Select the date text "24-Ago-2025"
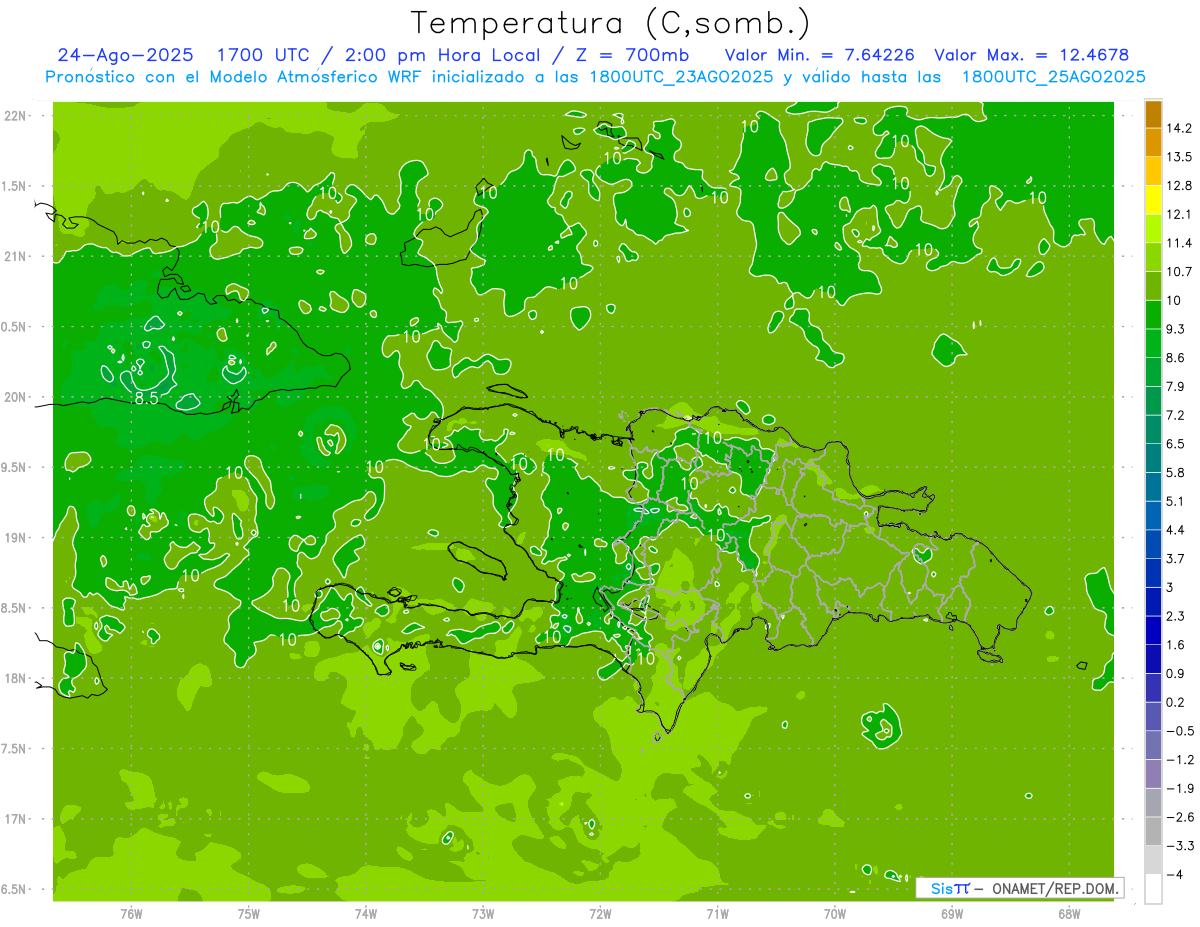 pos(125,55)
